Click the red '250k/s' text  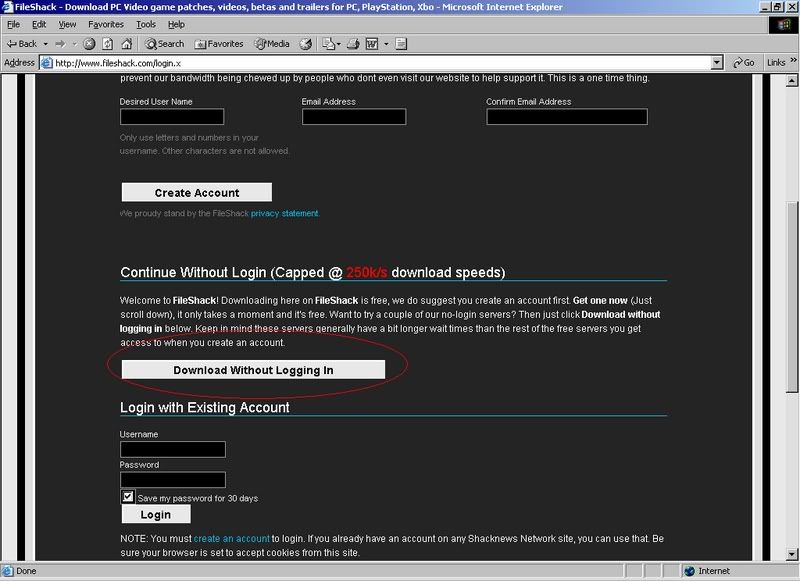coord(366,272)
